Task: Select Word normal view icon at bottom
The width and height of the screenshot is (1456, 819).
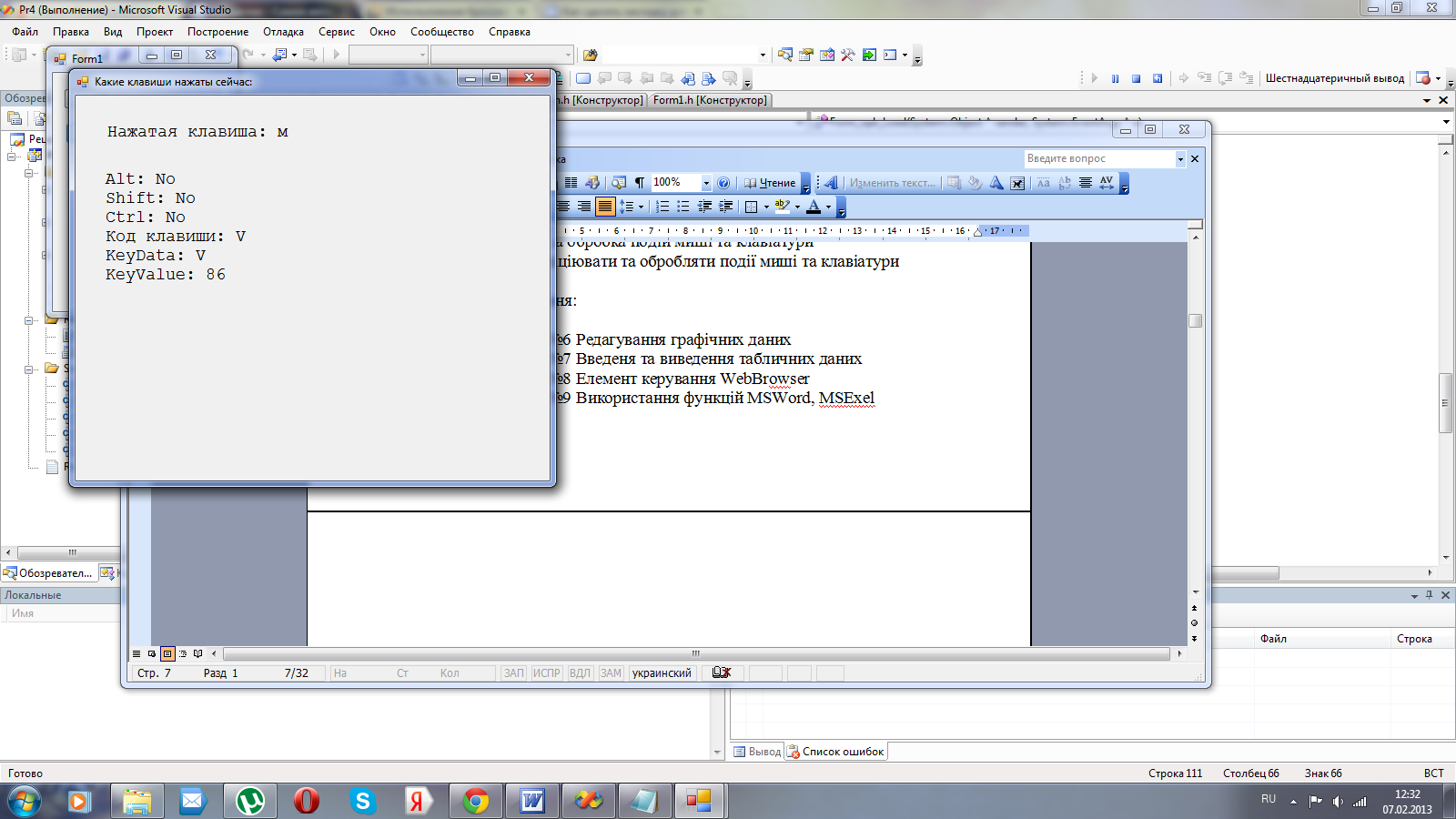Action: [136, 653]
